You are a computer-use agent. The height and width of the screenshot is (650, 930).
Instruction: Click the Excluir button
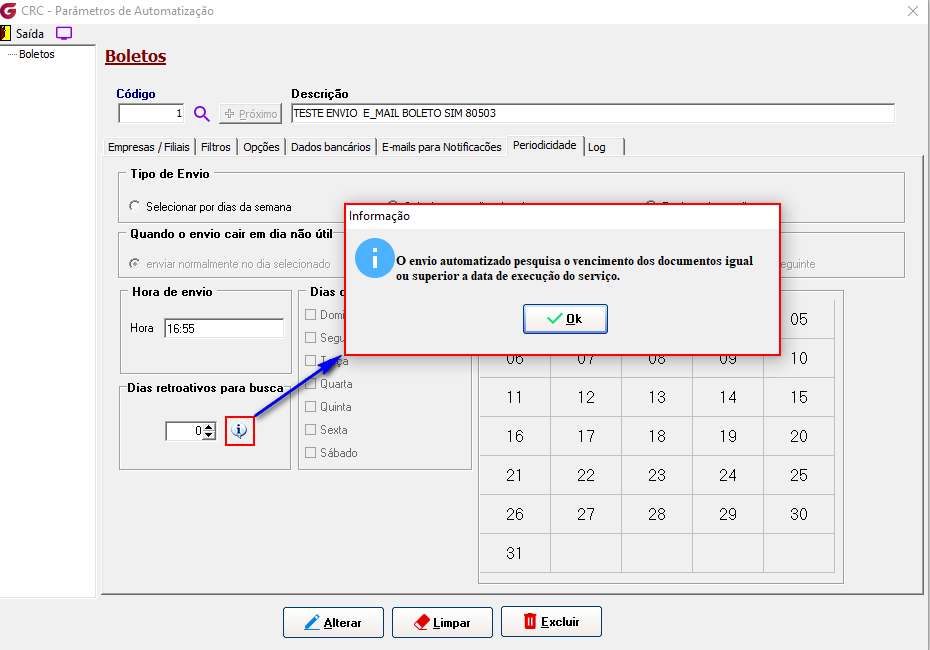(x=552, y=622)
